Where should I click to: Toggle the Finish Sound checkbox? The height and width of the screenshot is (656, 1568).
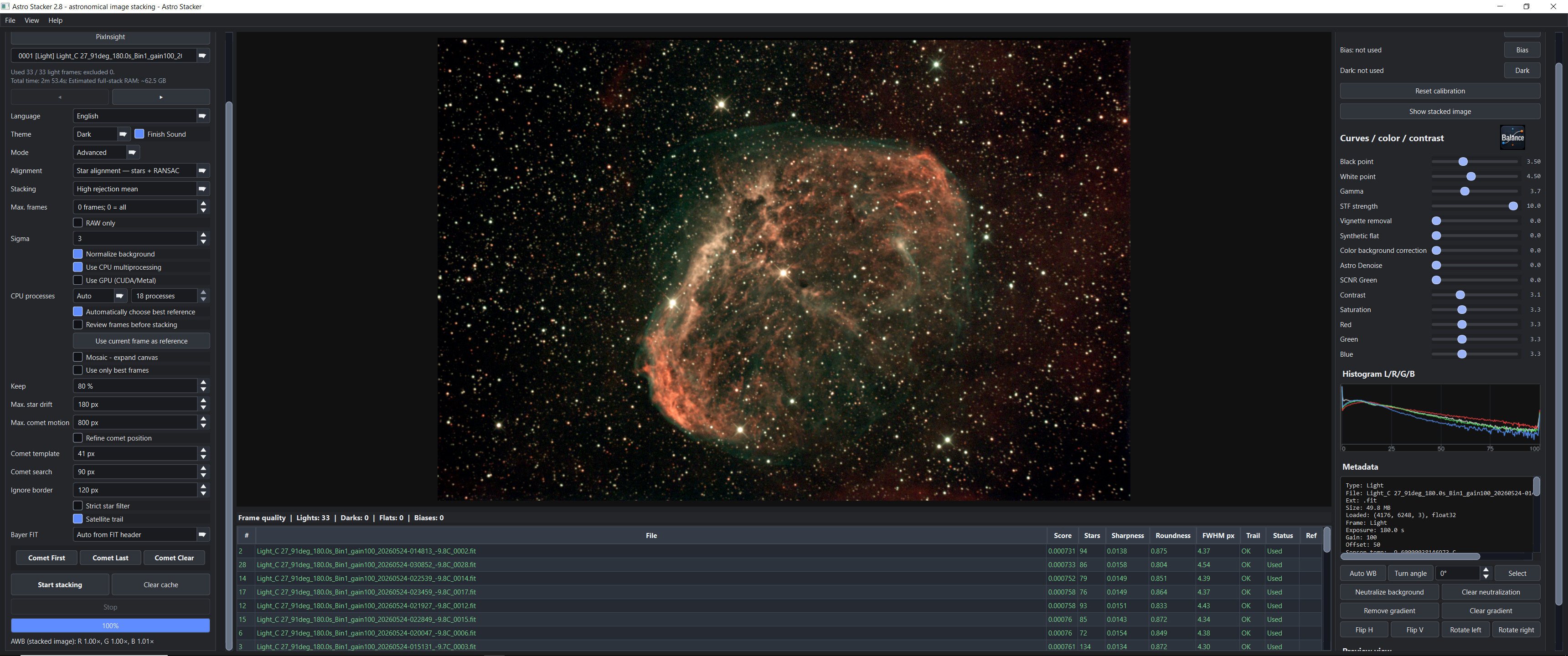(x=139, y=134)
